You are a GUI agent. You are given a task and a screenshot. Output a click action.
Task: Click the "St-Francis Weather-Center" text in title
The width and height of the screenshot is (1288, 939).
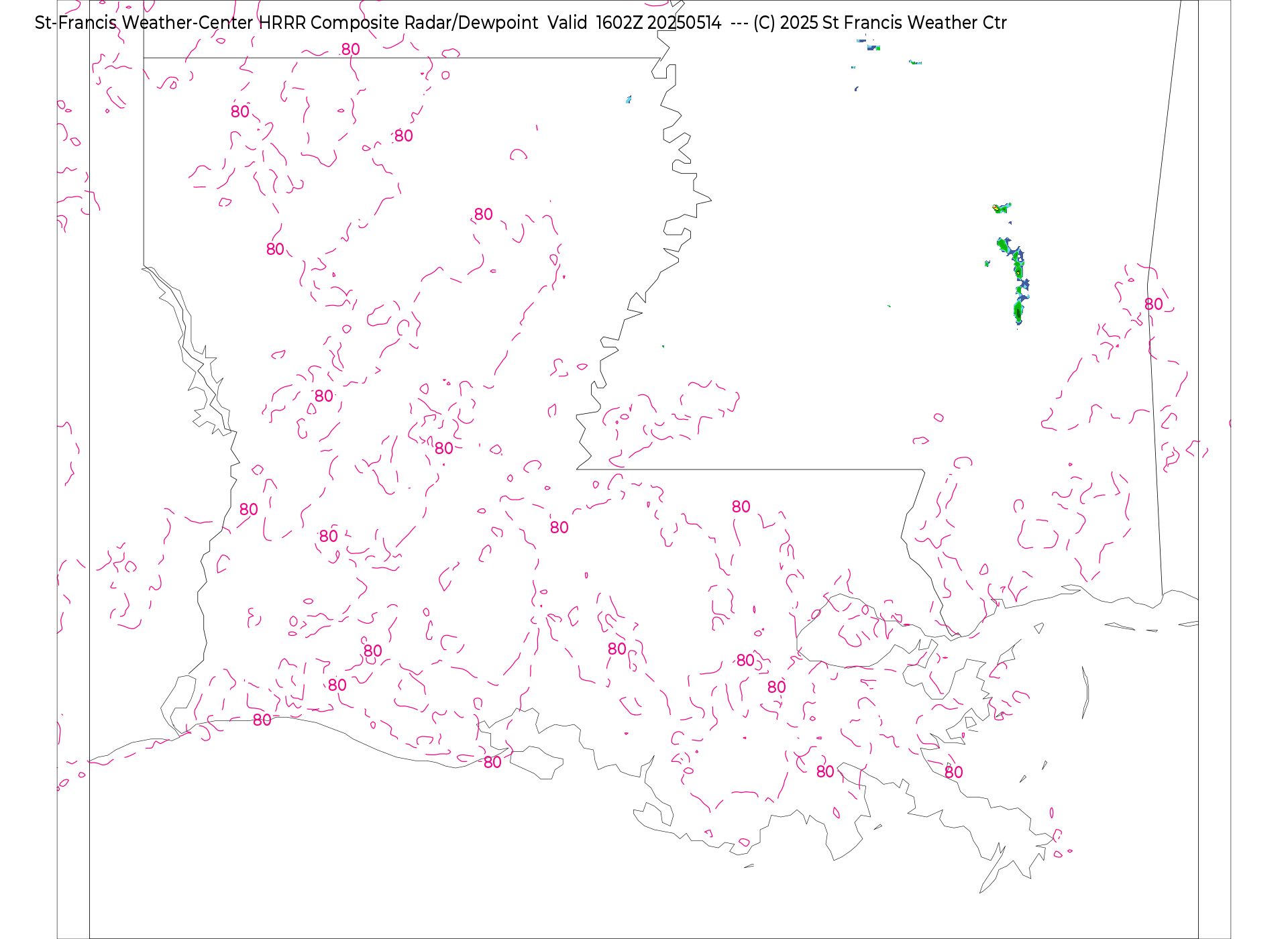[x=144, y=23]
